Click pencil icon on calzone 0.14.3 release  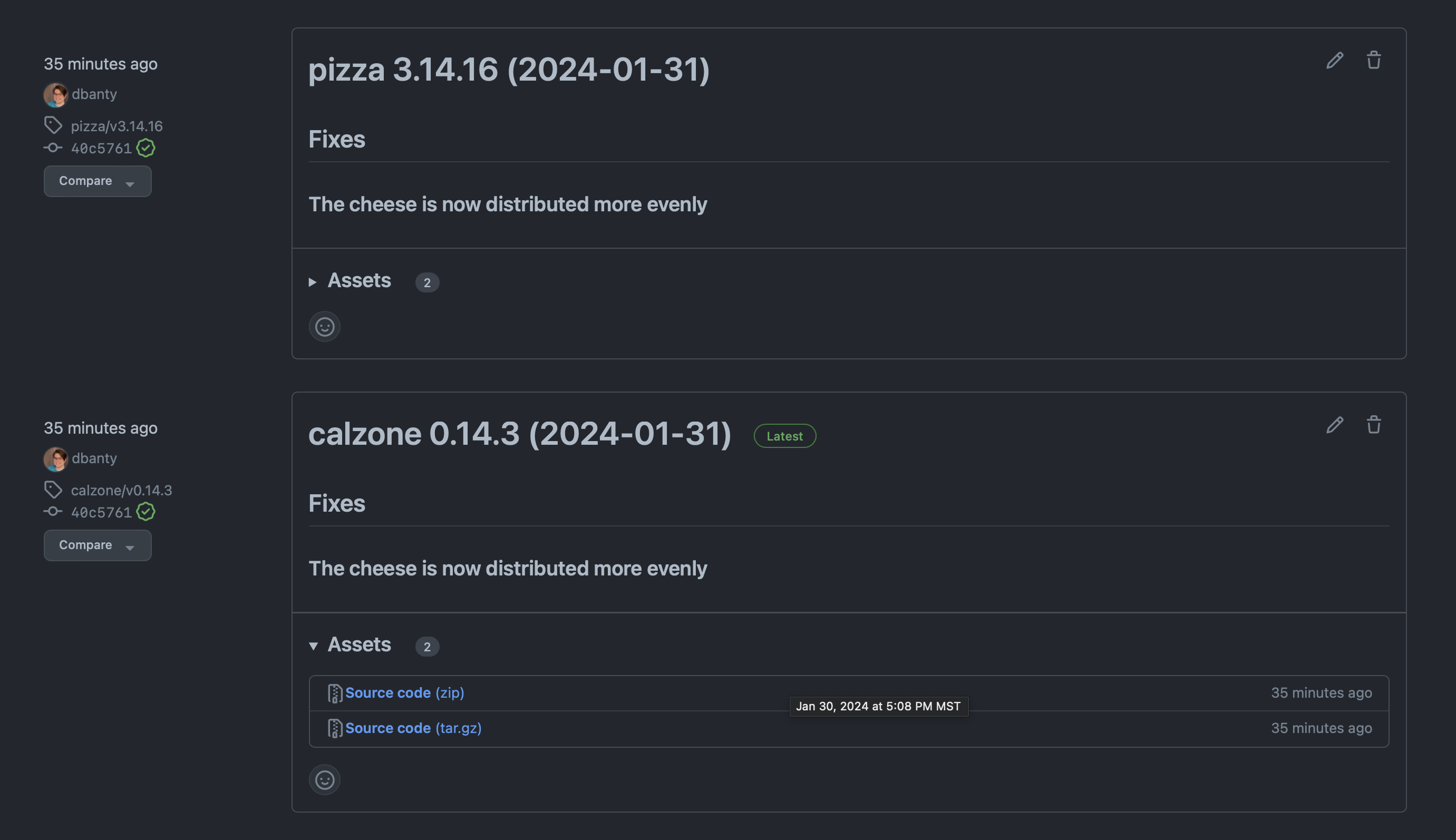pos(1334,425)
